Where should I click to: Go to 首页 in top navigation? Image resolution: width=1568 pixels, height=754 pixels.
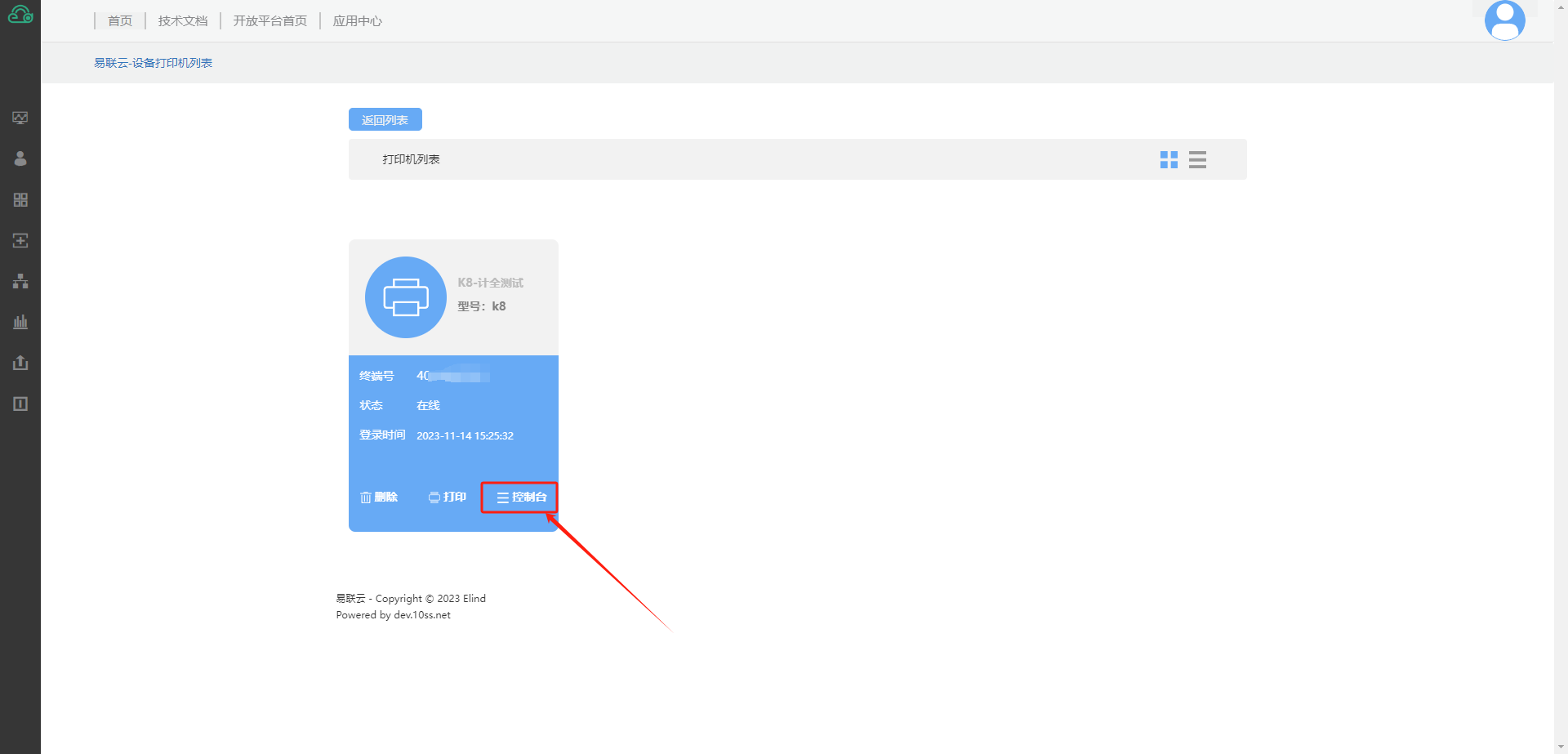pyautogui.click(x=120, y=21)
